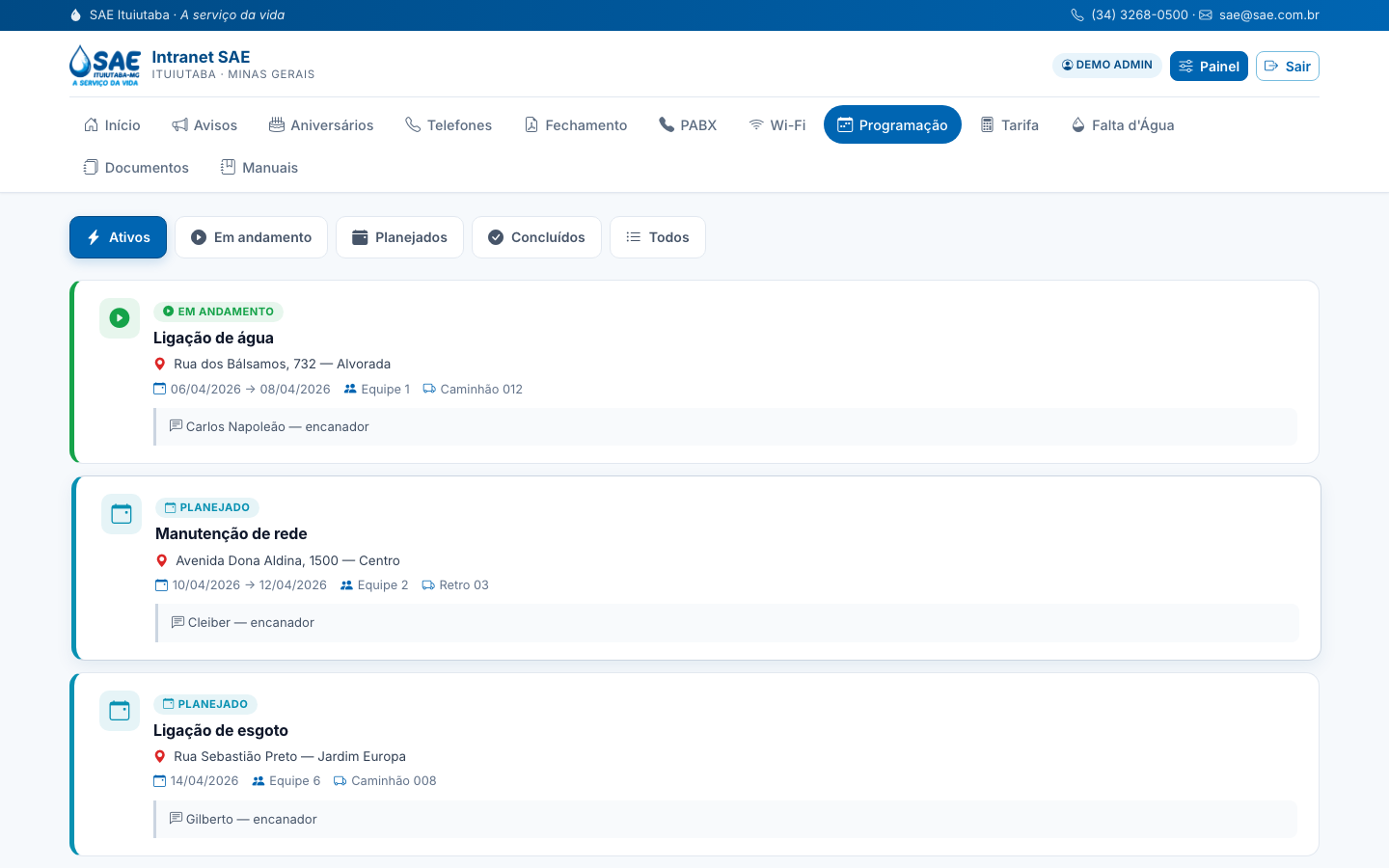This screenshot has height=868, width=1389.
Task: Filter by Em andamento
Action: [x=251, y=237]
